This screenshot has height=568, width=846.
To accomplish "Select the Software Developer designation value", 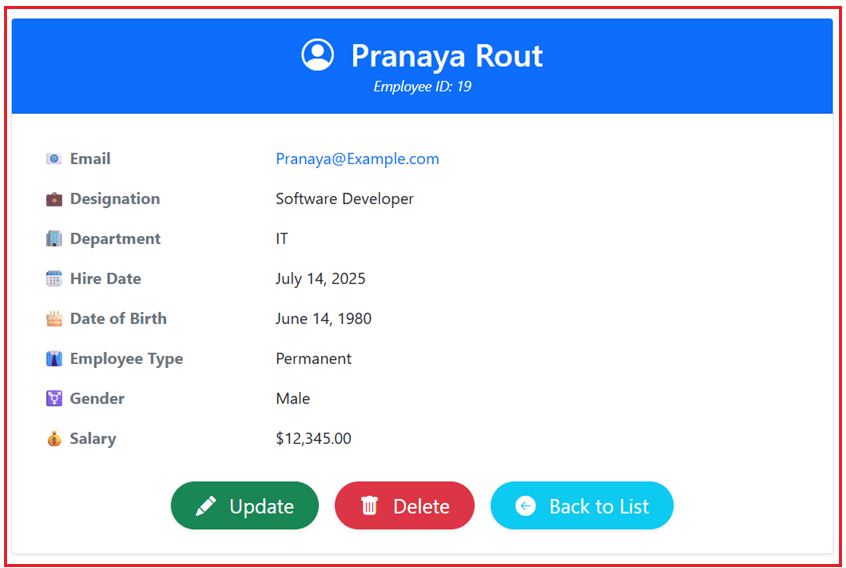I will (x=344, y=199).
